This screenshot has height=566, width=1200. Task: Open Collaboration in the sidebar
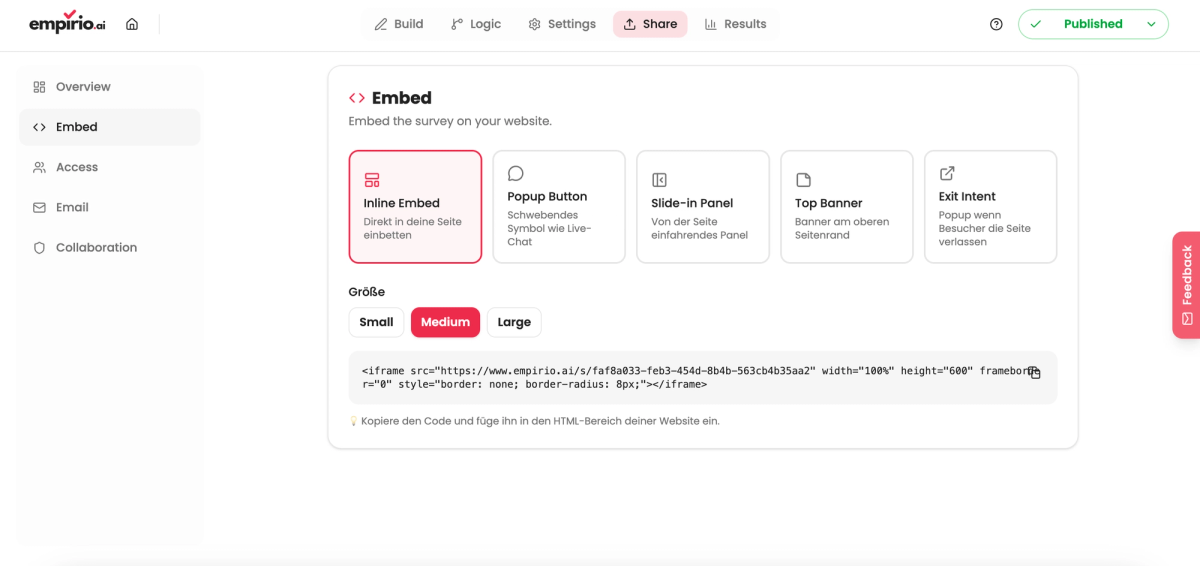point(110,247)
